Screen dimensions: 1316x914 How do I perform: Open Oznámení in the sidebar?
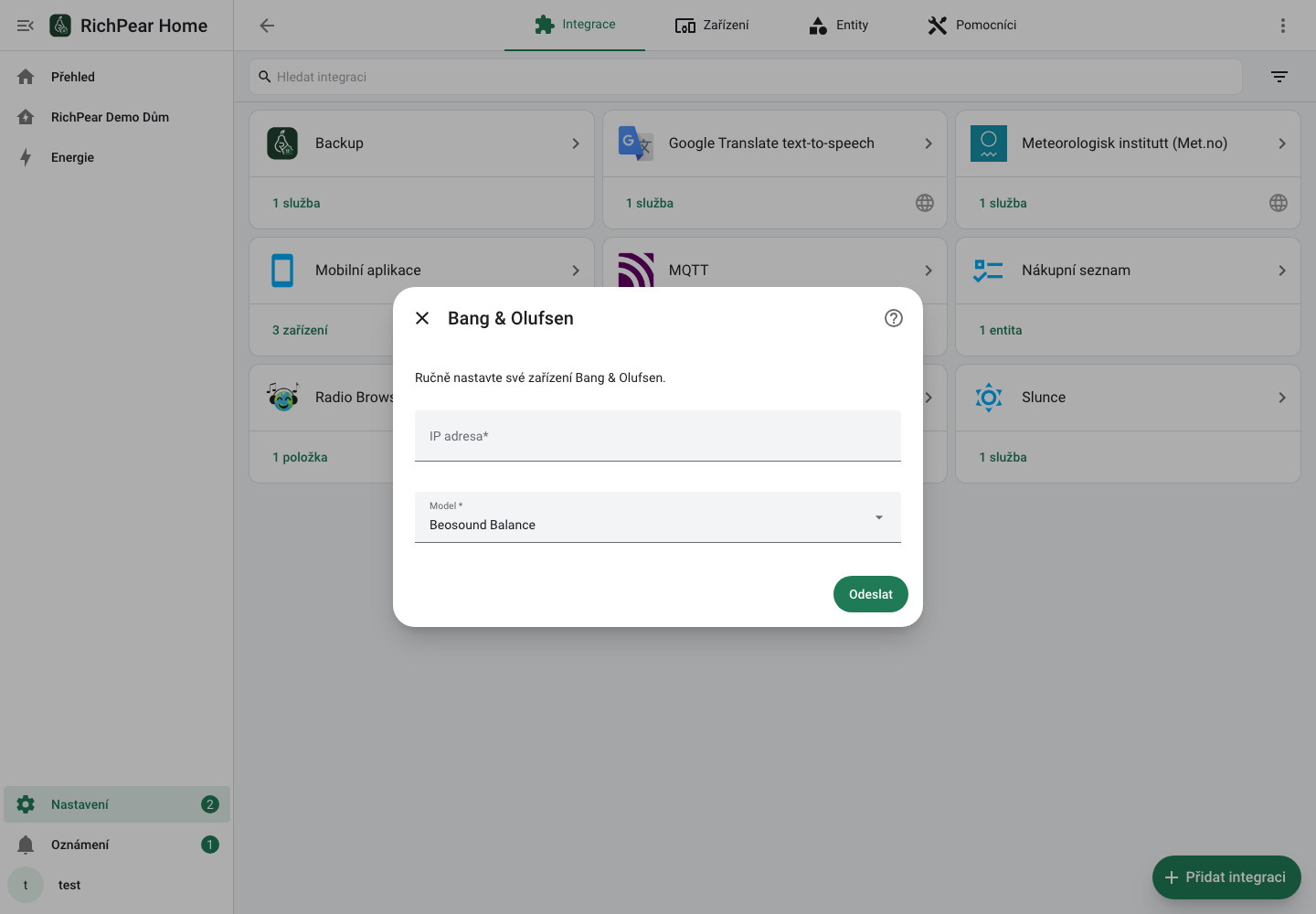117,845
